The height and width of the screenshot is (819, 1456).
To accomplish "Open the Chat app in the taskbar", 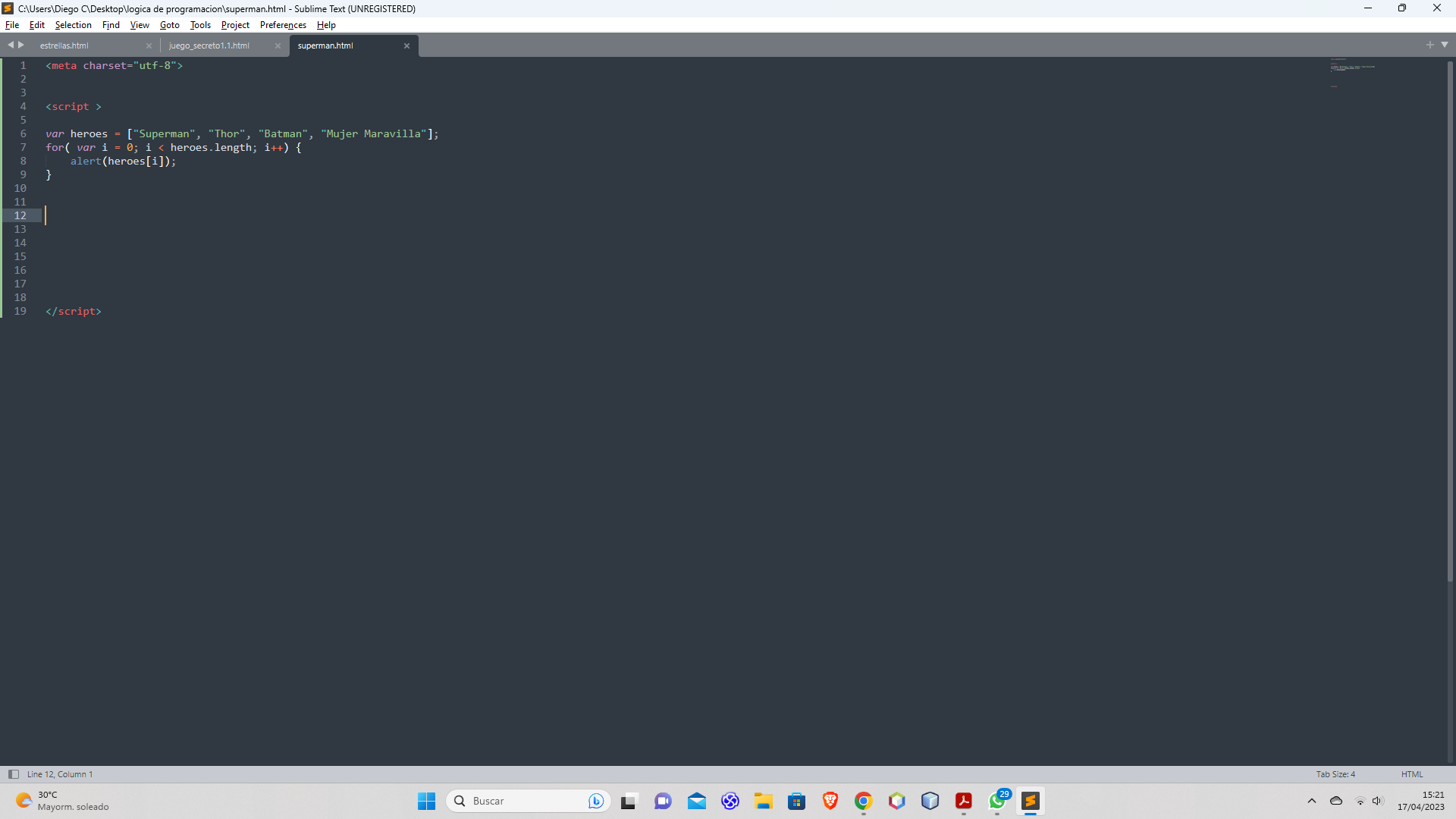I will point(663,801).
